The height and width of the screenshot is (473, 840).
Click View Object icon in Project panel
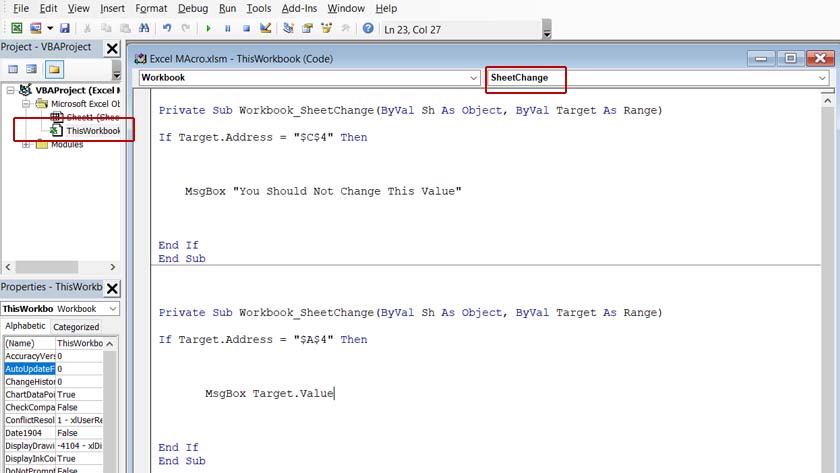coord(32,69)
